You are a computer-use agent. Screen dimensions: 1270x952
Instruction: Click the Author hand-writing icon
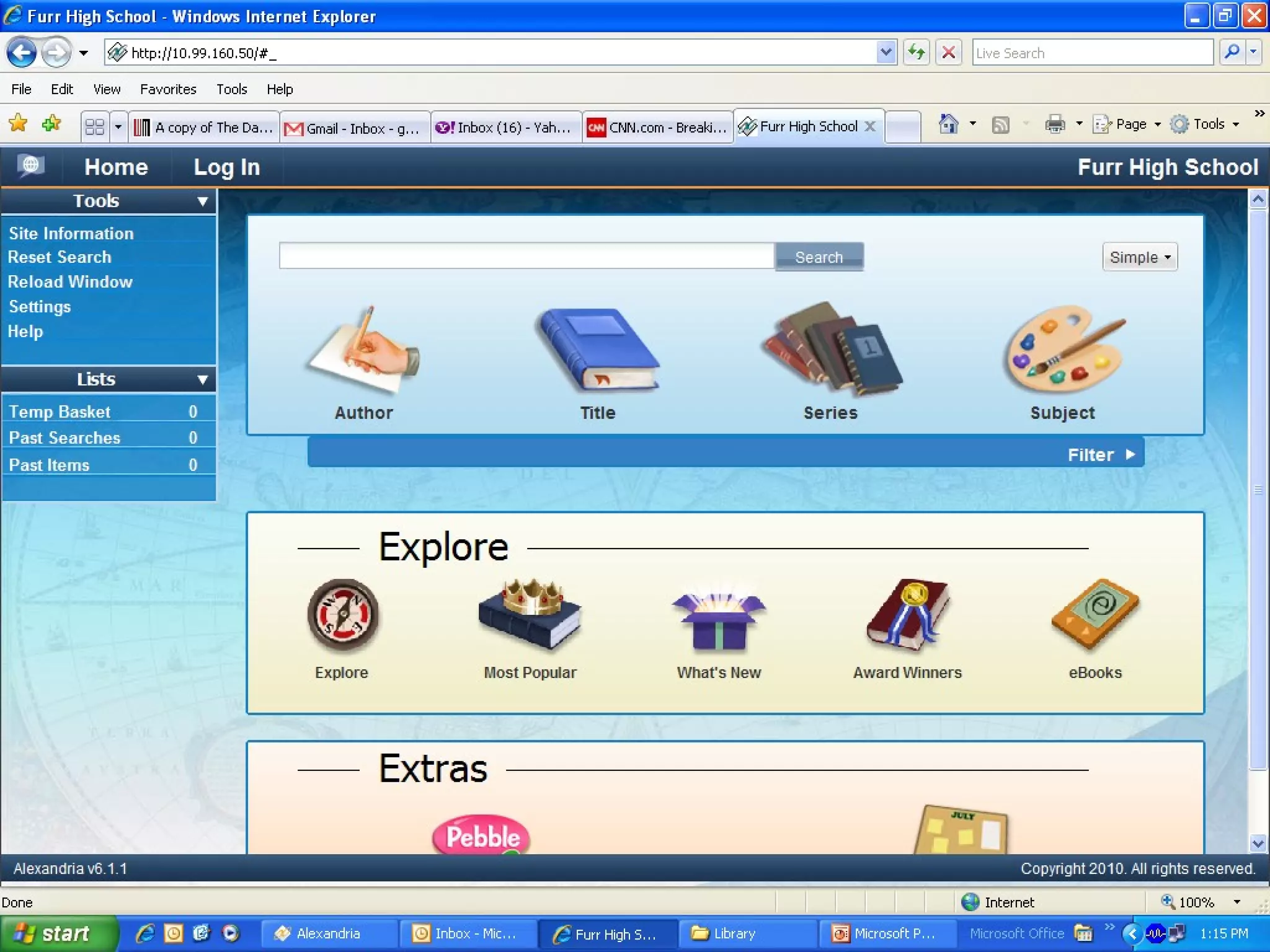[364, 351]
